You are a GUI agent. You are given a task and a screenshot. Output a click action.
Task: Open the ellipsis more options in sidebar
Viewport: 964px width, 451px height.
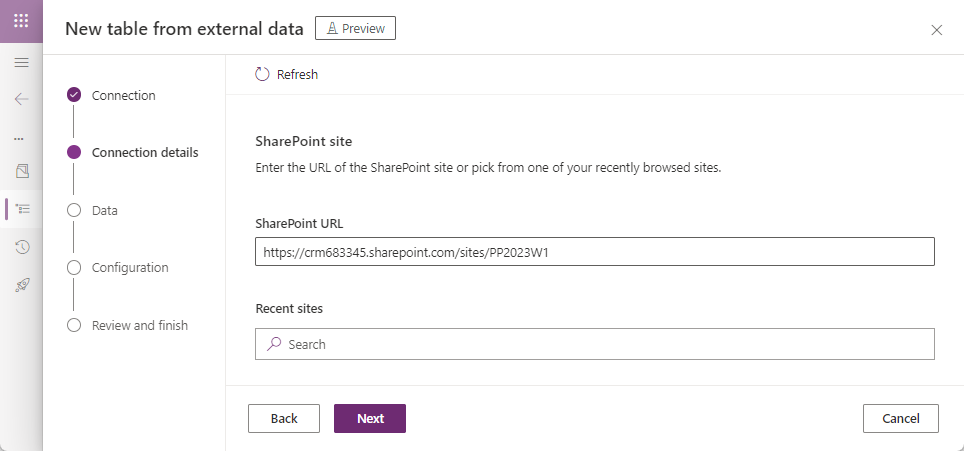click(19, 139)
